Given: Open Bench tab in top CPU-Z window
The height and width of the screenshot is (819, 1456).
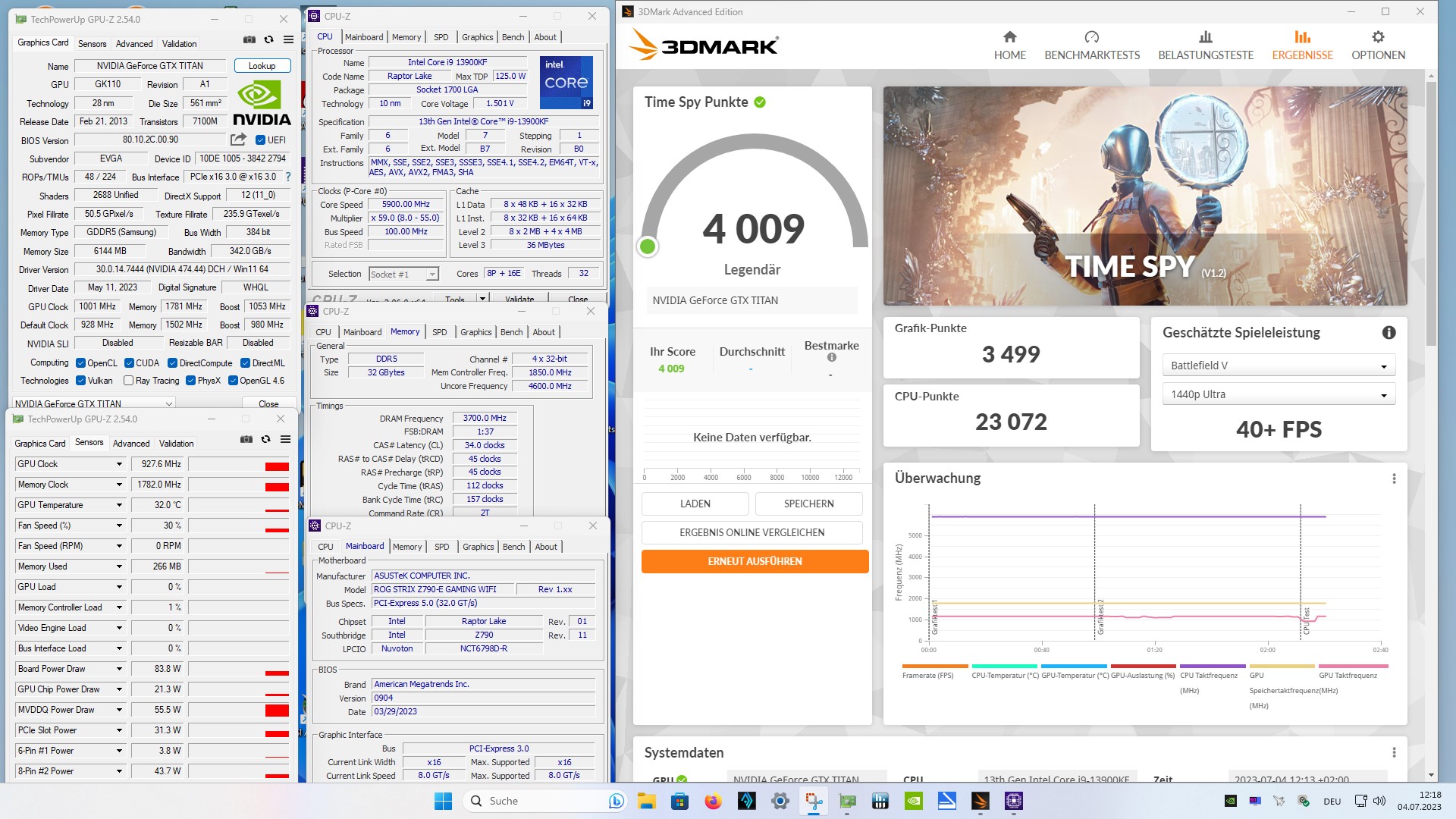Looking at the screenshot, I should [x=513, y=37].
